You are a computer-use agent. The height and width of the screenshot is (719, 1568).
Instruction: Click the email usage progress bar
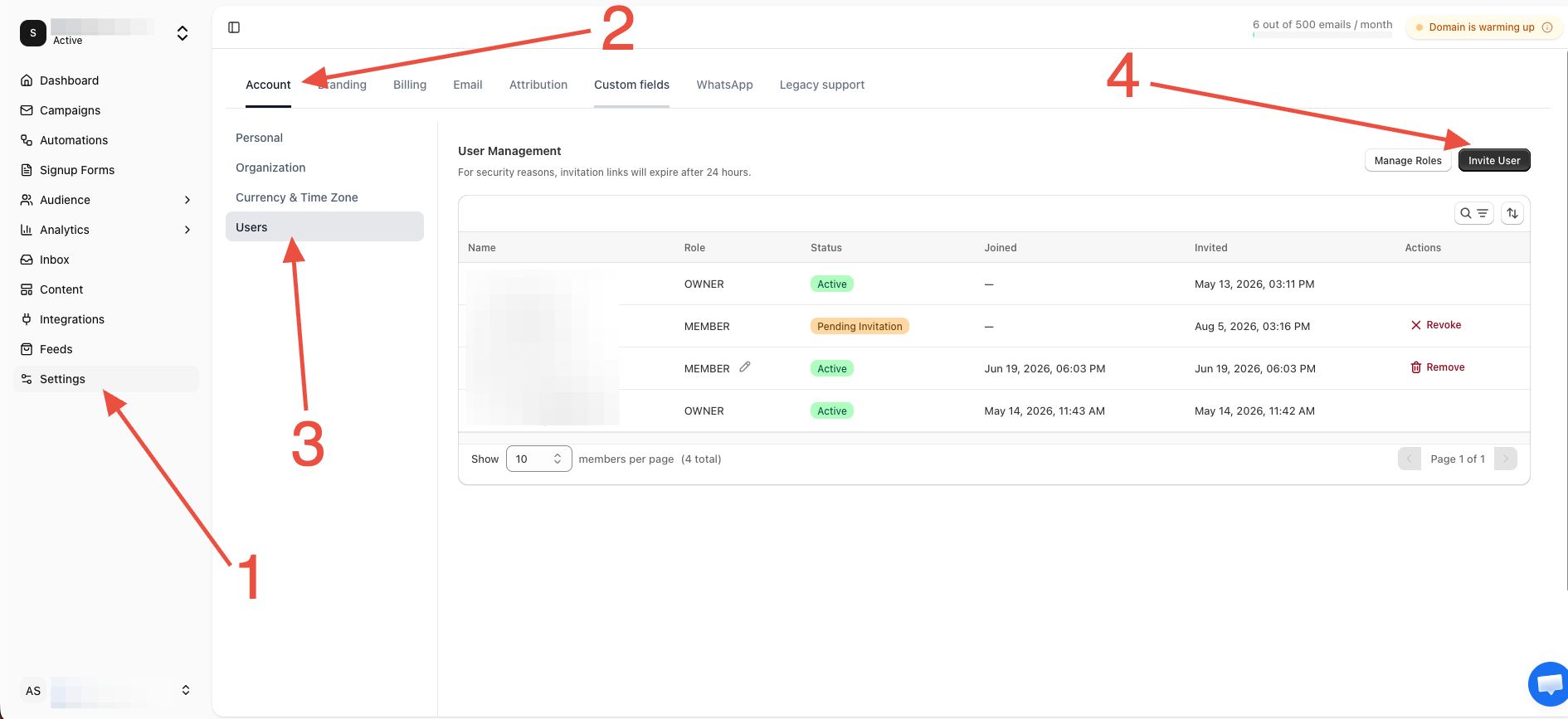pyautogui.click(x=1322, y=36)
